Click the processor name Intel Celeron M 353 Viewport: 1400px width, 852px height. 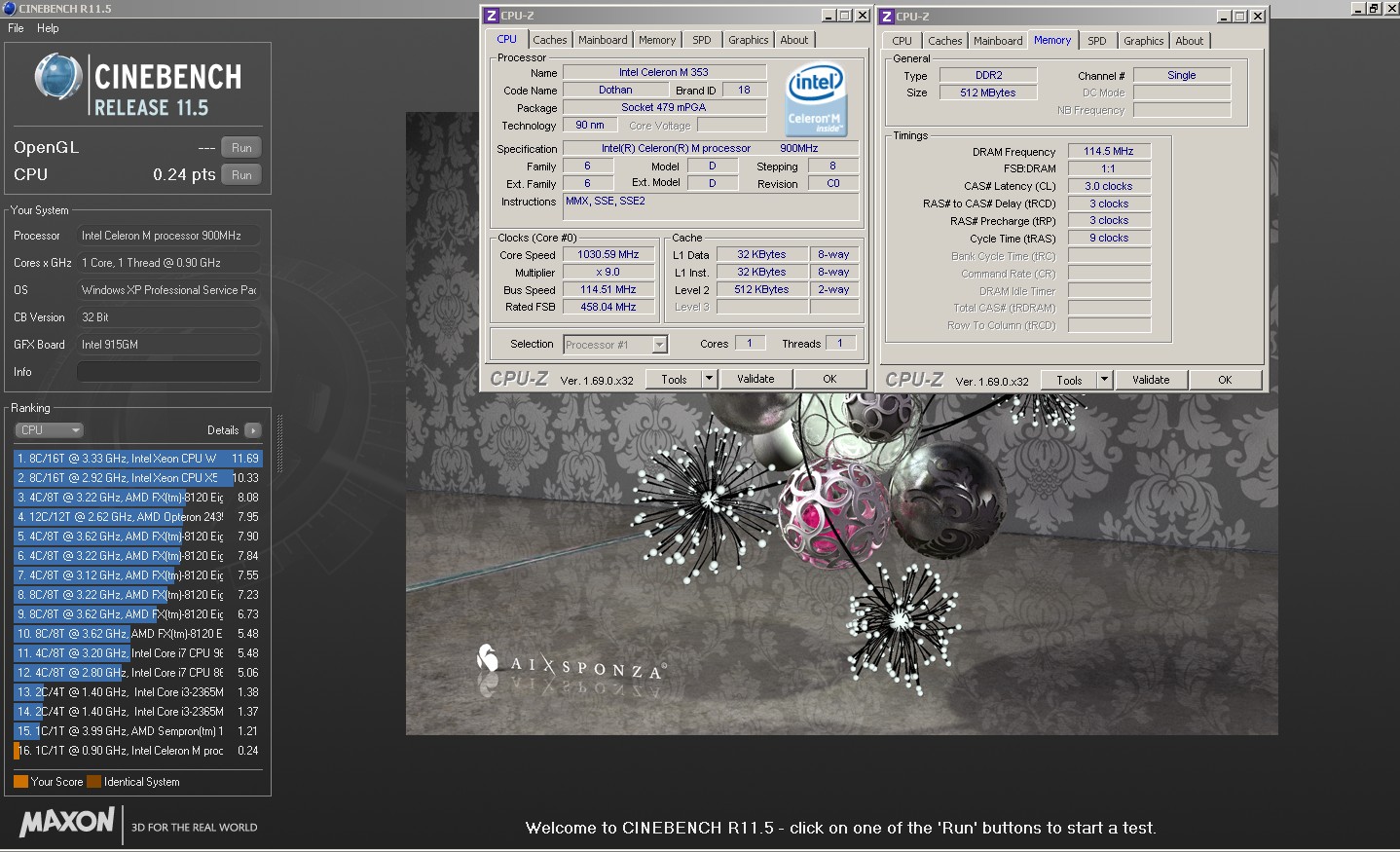tap(664, 72)
